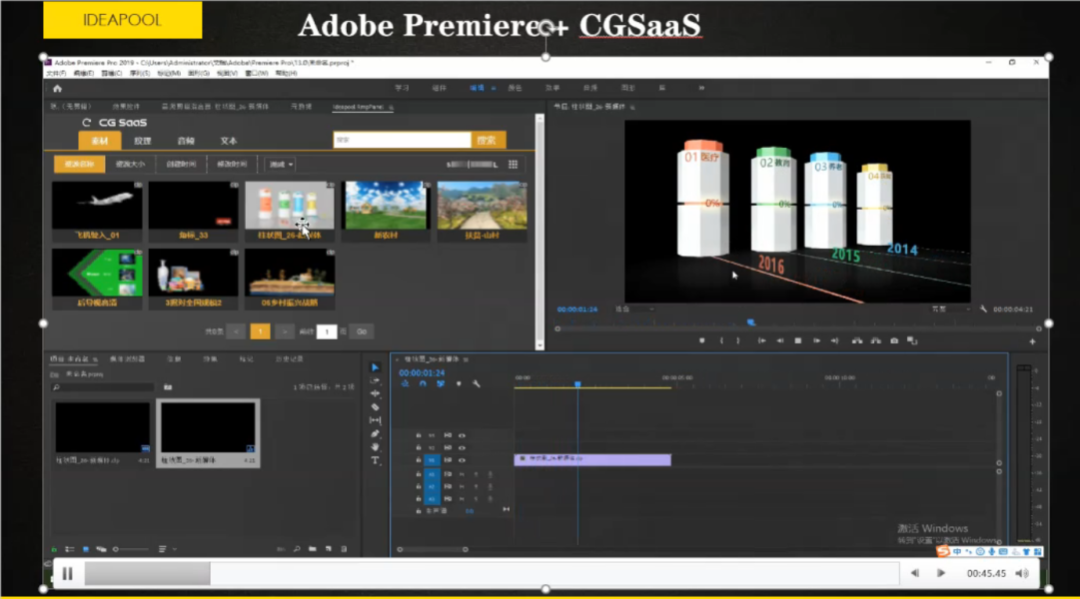Viewport: 1080px width, 599px height.
Task: Switch to the 文本 tab in CG SaaS
Action: [229, 140]
